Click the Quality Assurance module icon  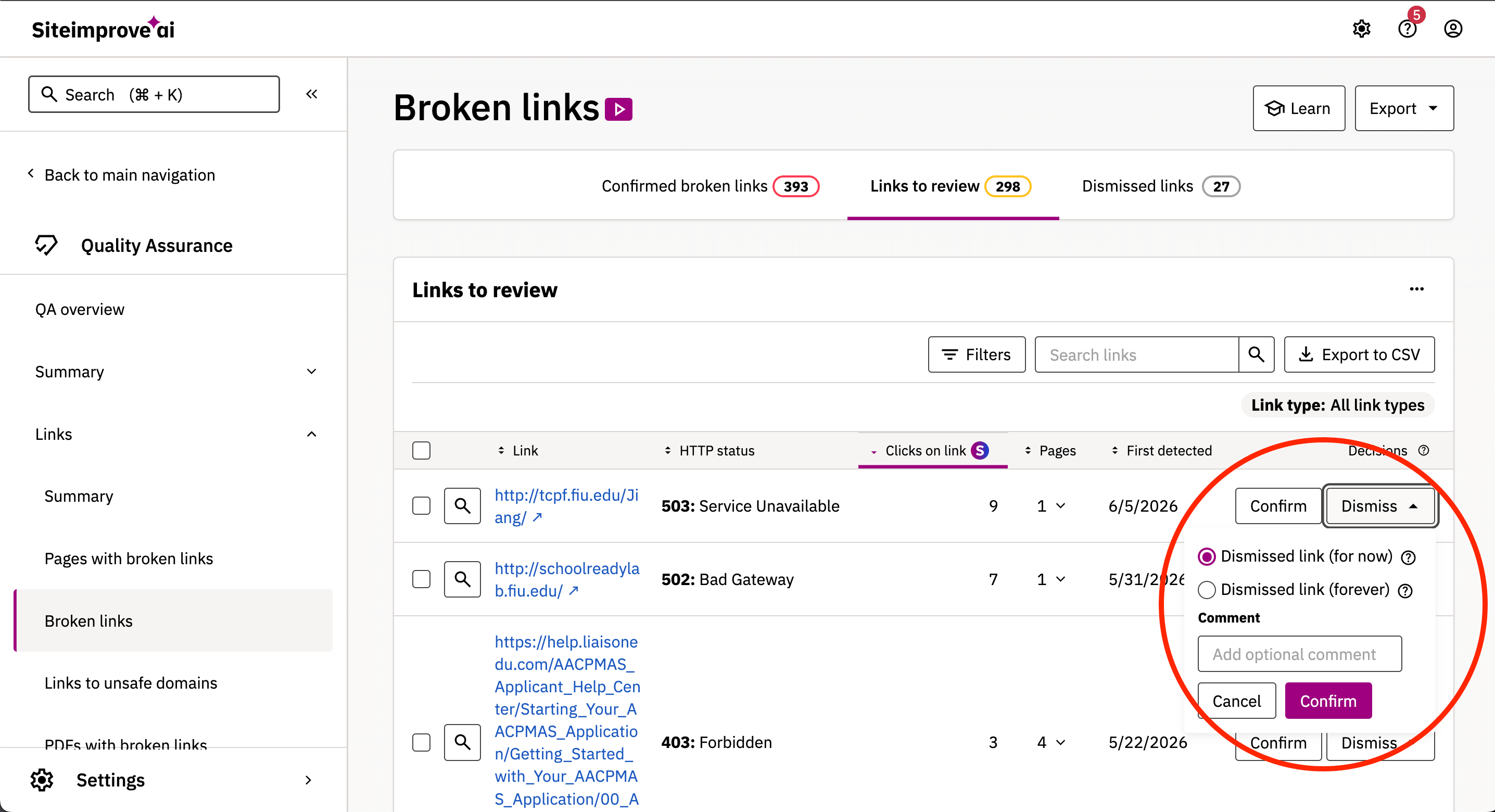pyautogui.click(x=46, y=245)
